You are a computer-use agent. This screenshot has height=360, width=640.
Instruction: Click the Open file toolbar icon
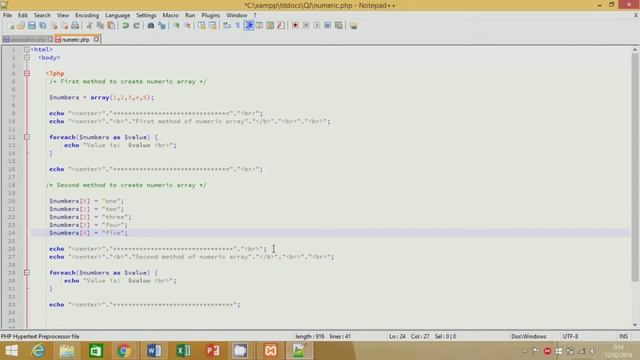click(21, 26)
